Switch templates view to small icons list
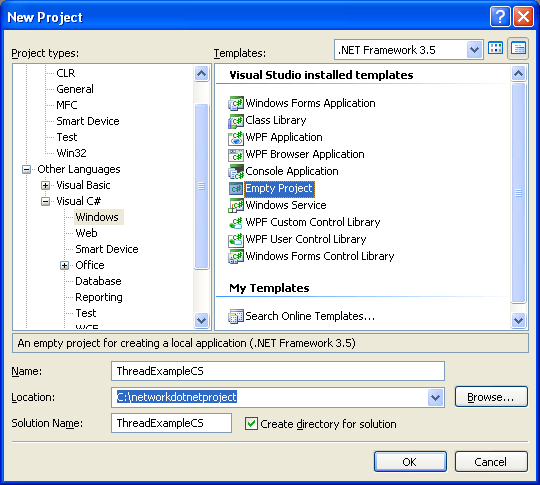 [518, 48]
